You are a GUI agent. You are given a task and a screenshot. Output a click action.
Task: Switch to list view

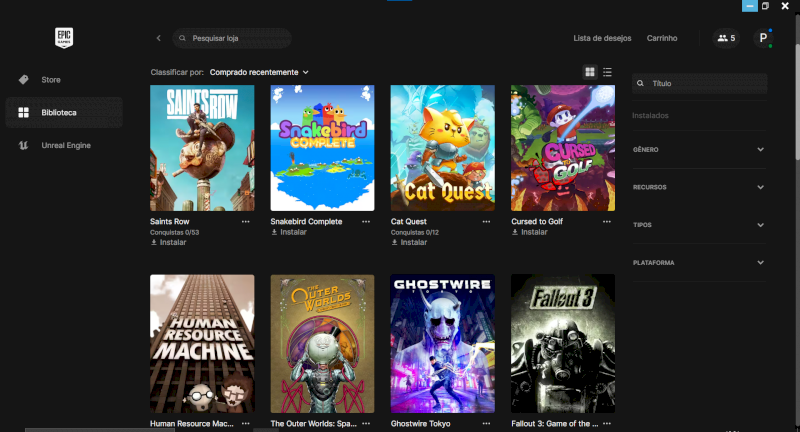607,72
